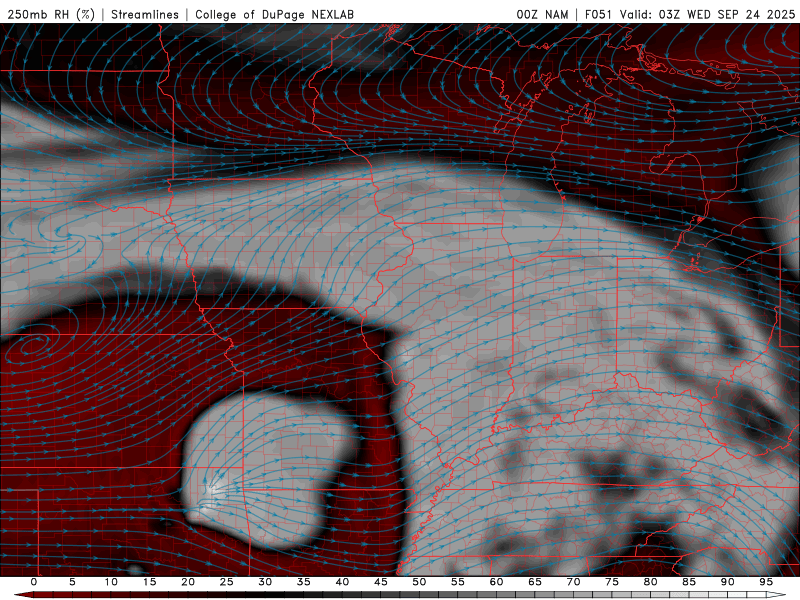
Task: Click the colorbar tick label '90'
Action: pyautogui.click(x=727, y=582)
